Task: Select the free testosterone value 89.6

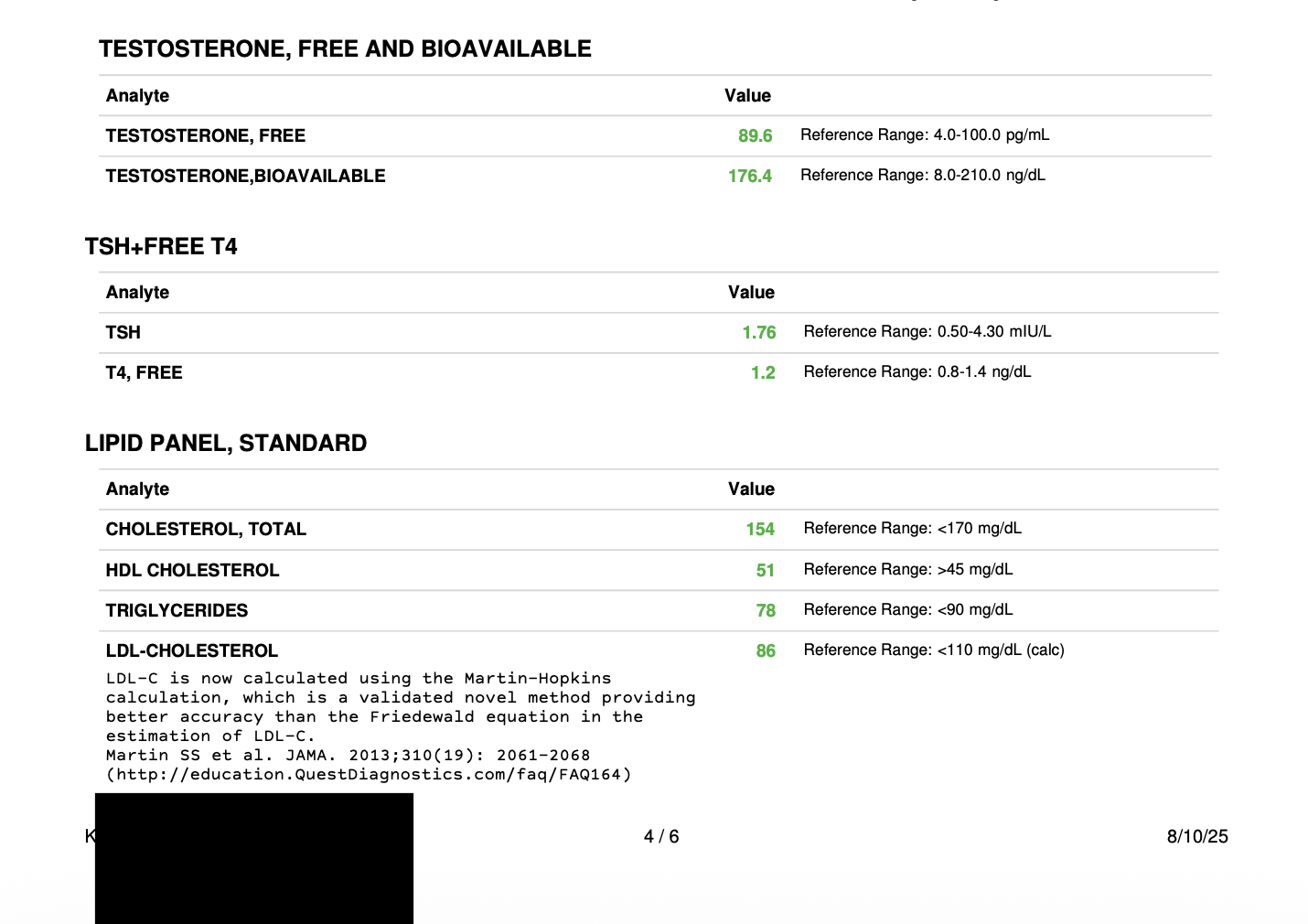Action: 756,135
